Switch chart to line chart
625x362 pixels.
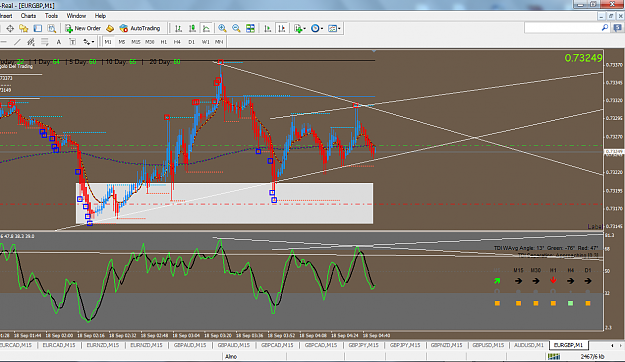pyautogui.click(x=206, y=28)
